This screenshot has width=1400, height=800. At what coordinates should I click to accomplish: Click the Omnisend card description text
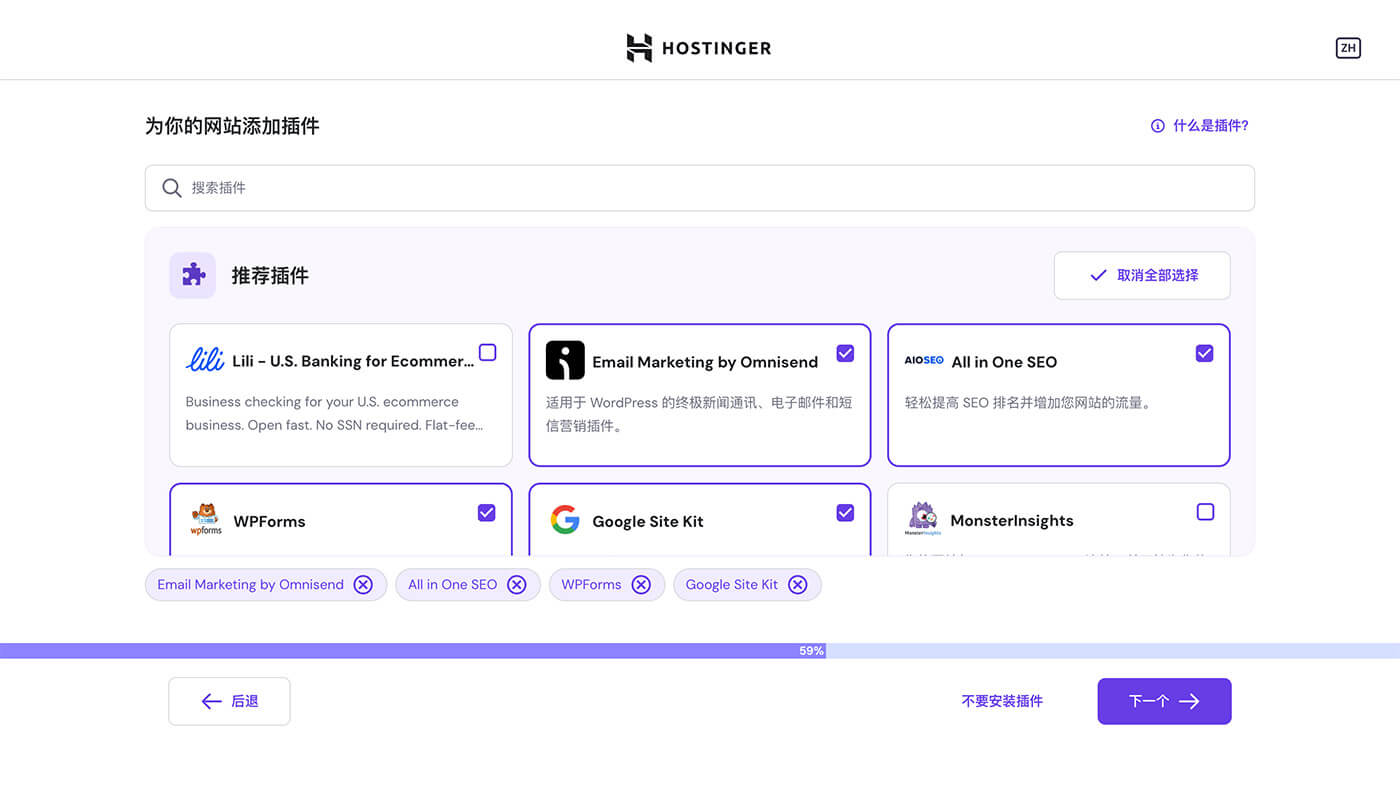699,414
